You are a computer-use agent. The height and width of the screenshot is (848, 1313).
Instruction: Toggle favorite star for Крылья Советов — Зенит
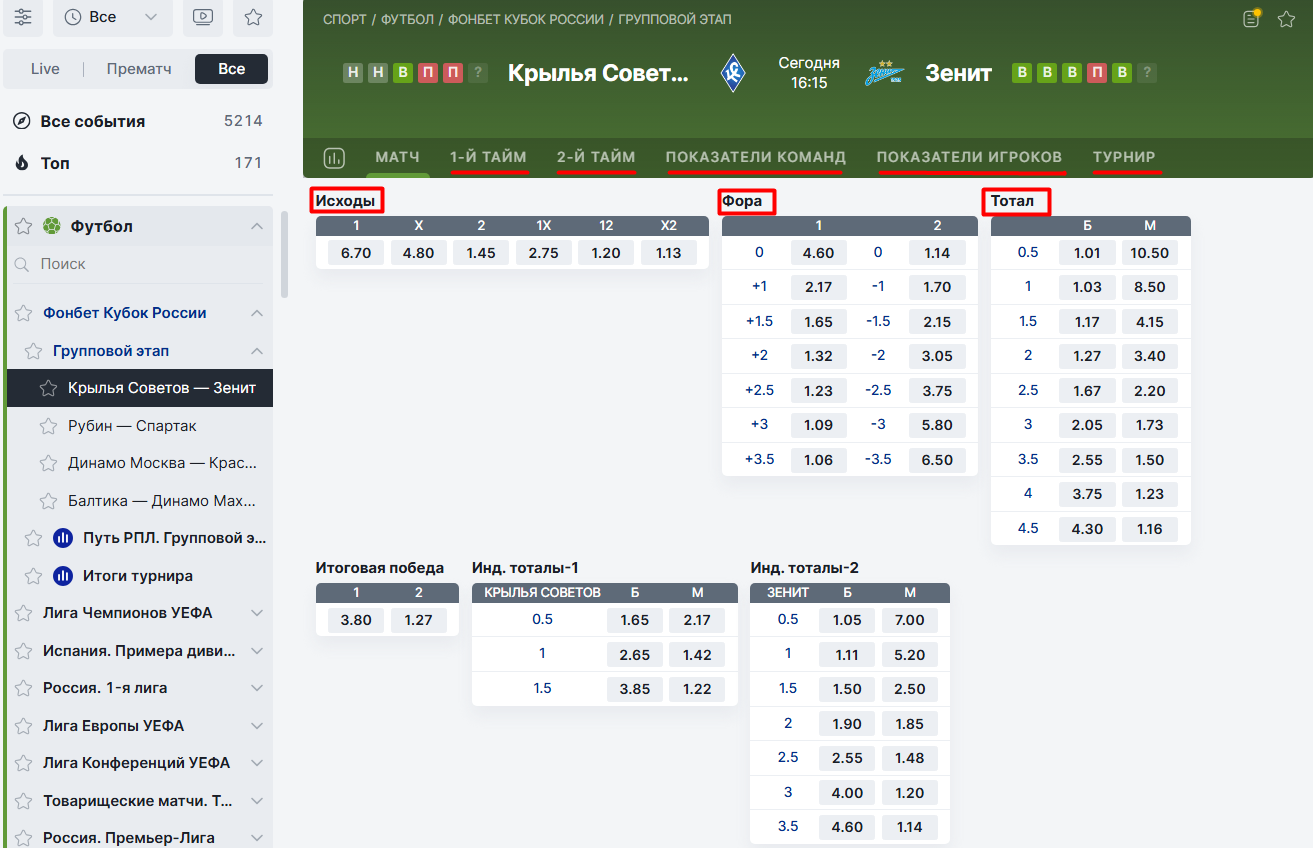(48, 388)
